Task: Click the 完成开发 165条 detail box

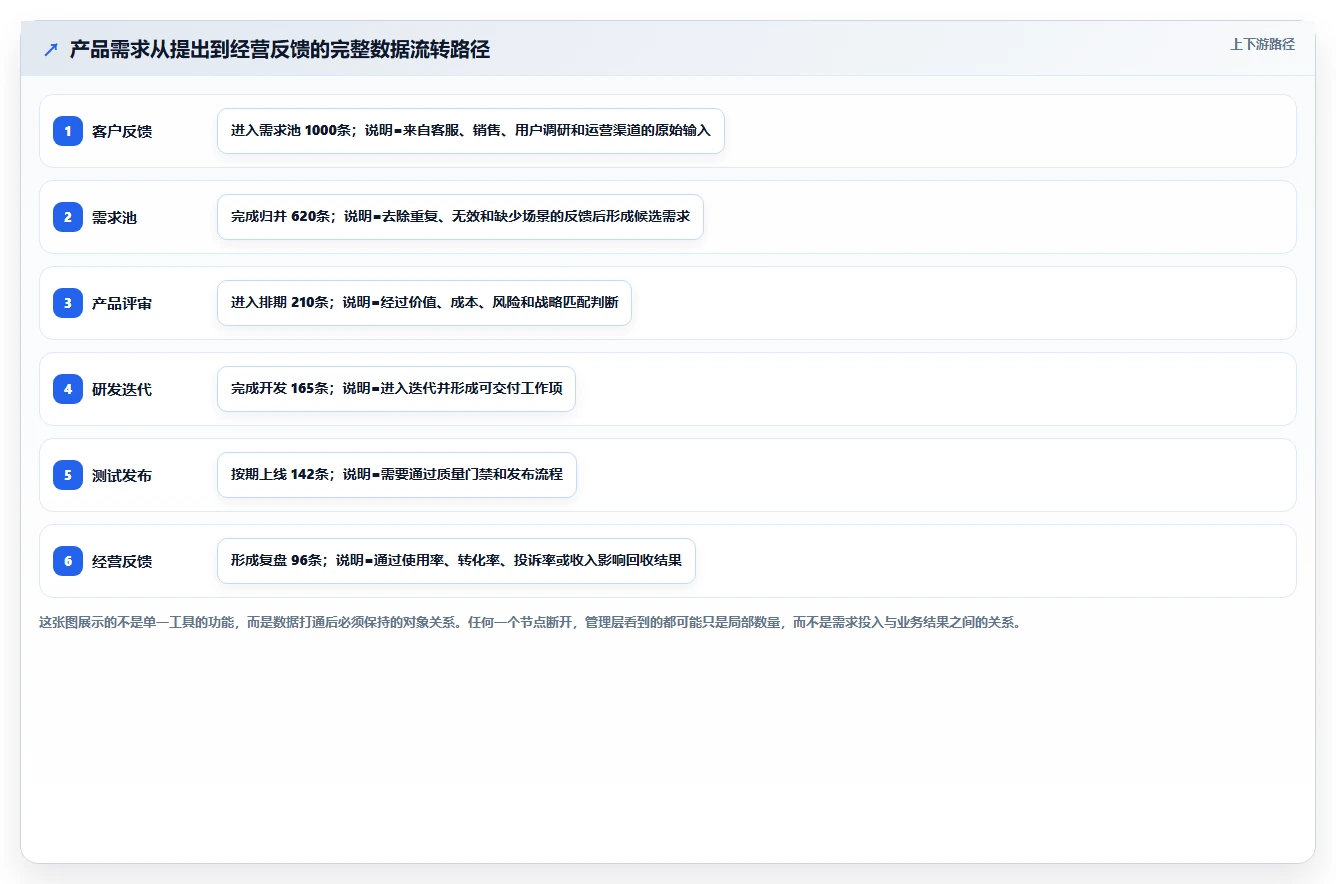Action: point(396,389)
